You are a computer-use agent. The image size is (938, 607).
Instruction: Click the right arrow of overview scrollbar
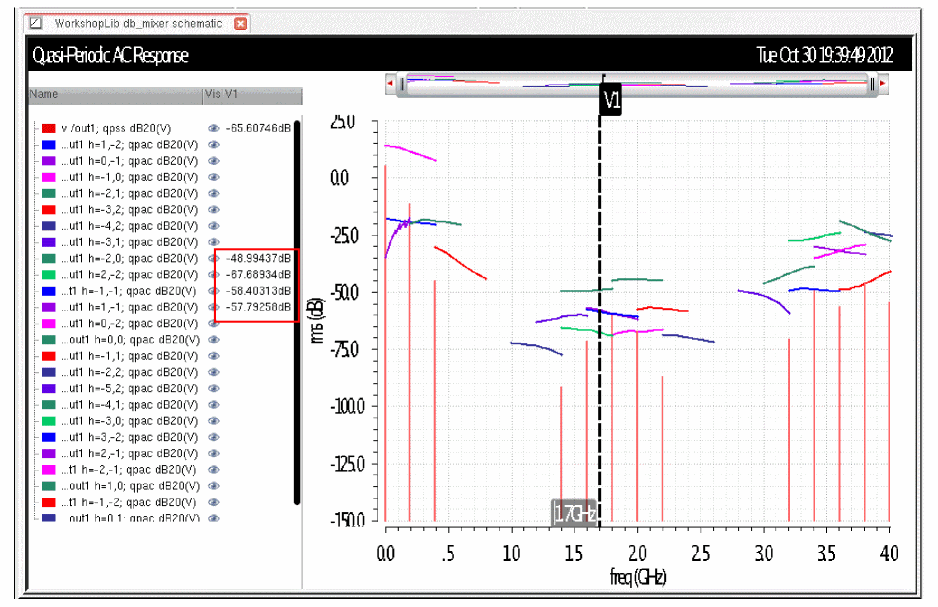[x=882, y=84]
